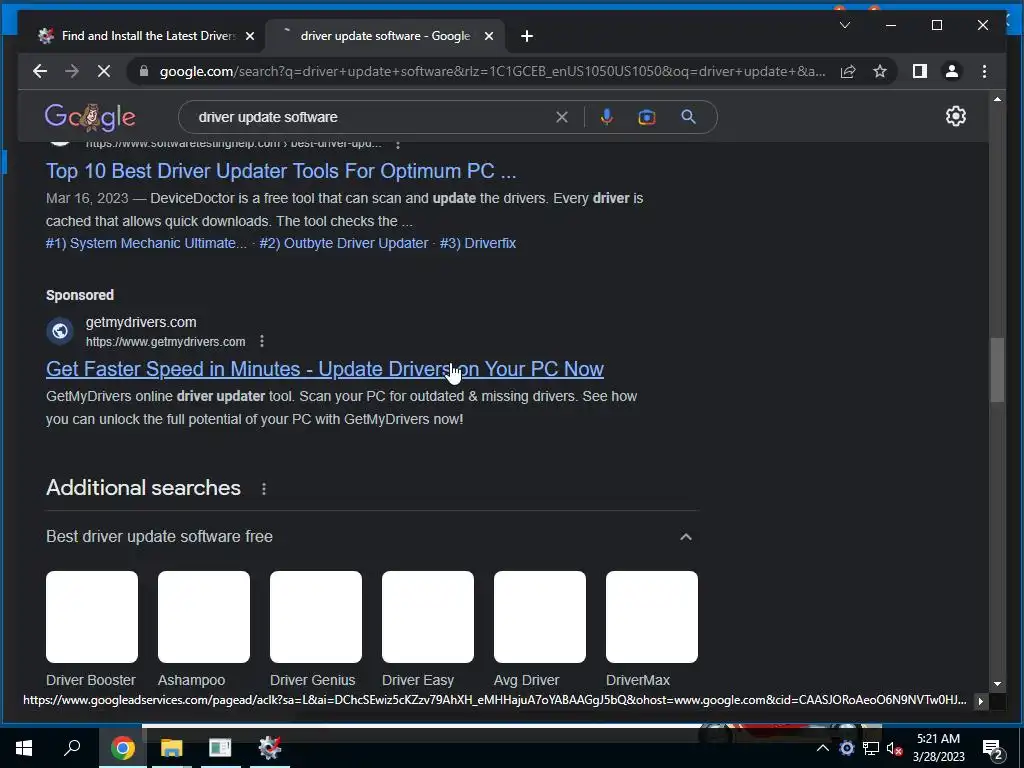The height and width of the screenshot is (768, 1024).
Task: Select the Driver Genius thumbnail
Action: click(316, 617)
